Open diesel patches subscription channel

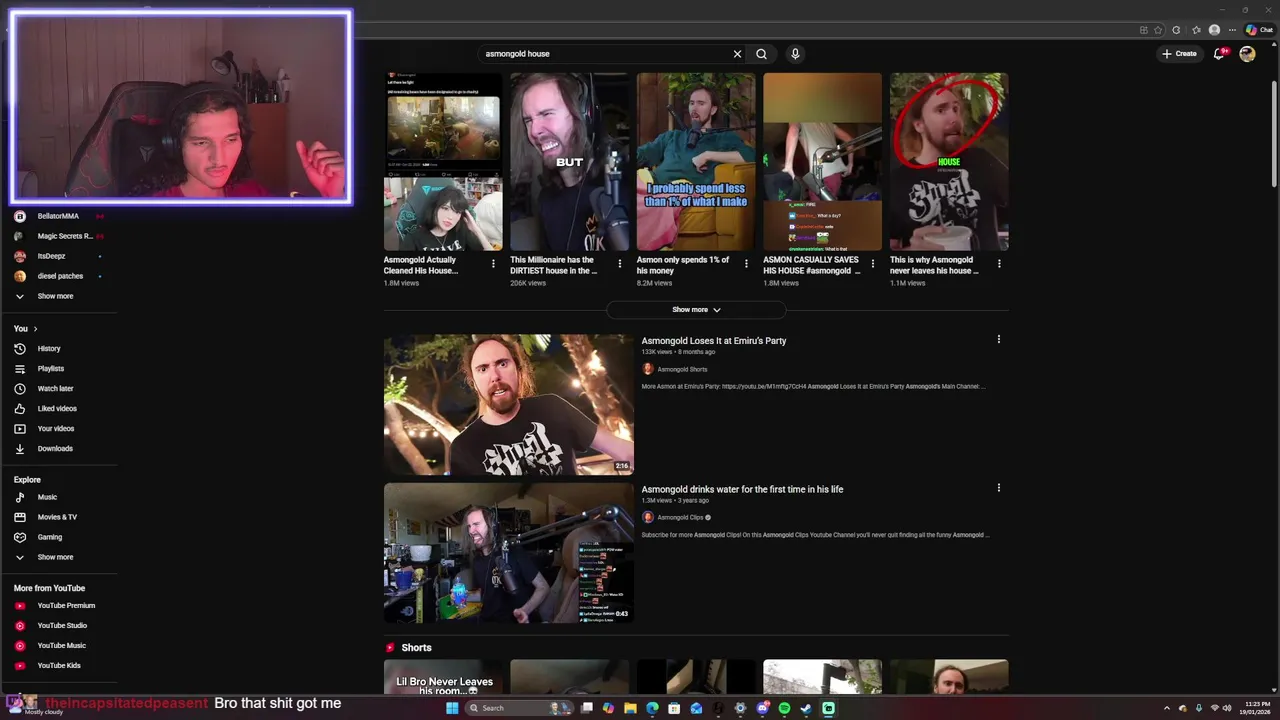click(x=60, y=276)
